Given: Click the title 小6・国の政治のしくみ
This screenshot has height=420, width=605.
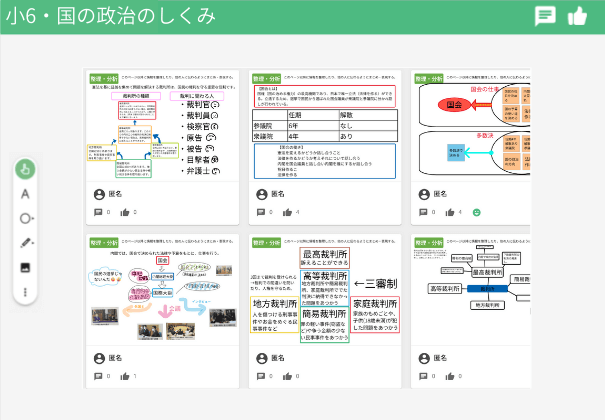Looking at the screenshot, I should [109, 16].
